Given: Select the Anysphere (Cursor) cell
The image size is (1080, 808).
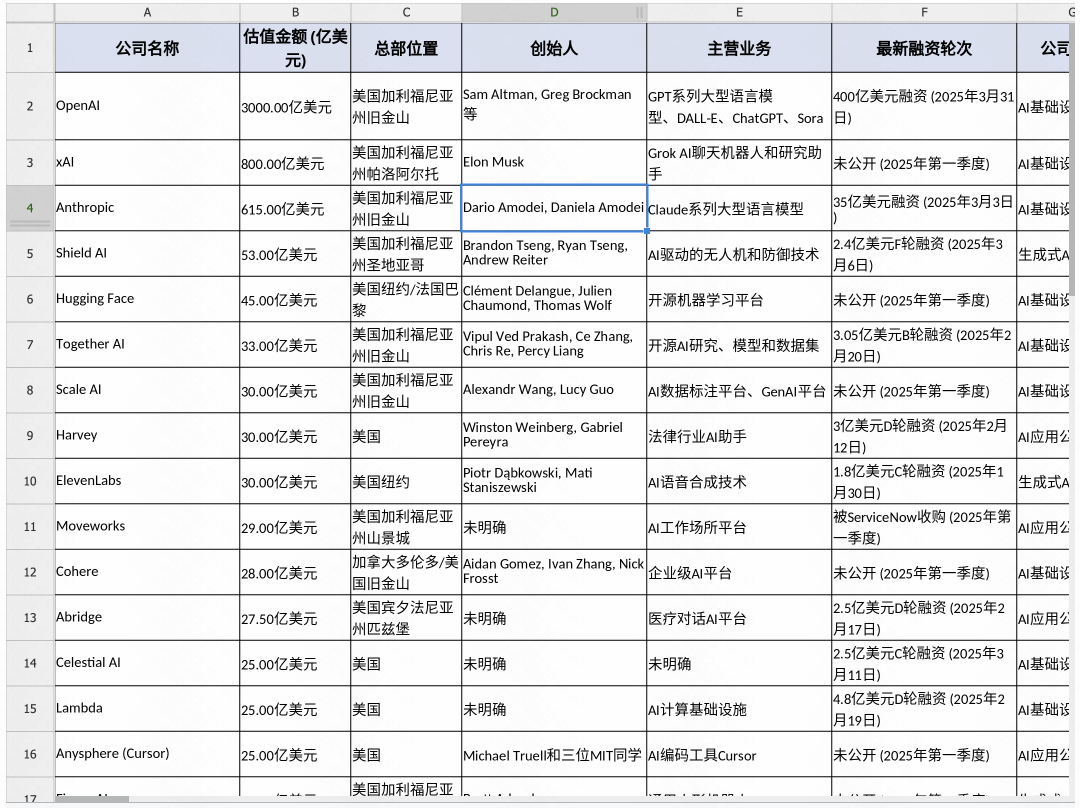Looking at the screenshot, I should pos(147,754).
